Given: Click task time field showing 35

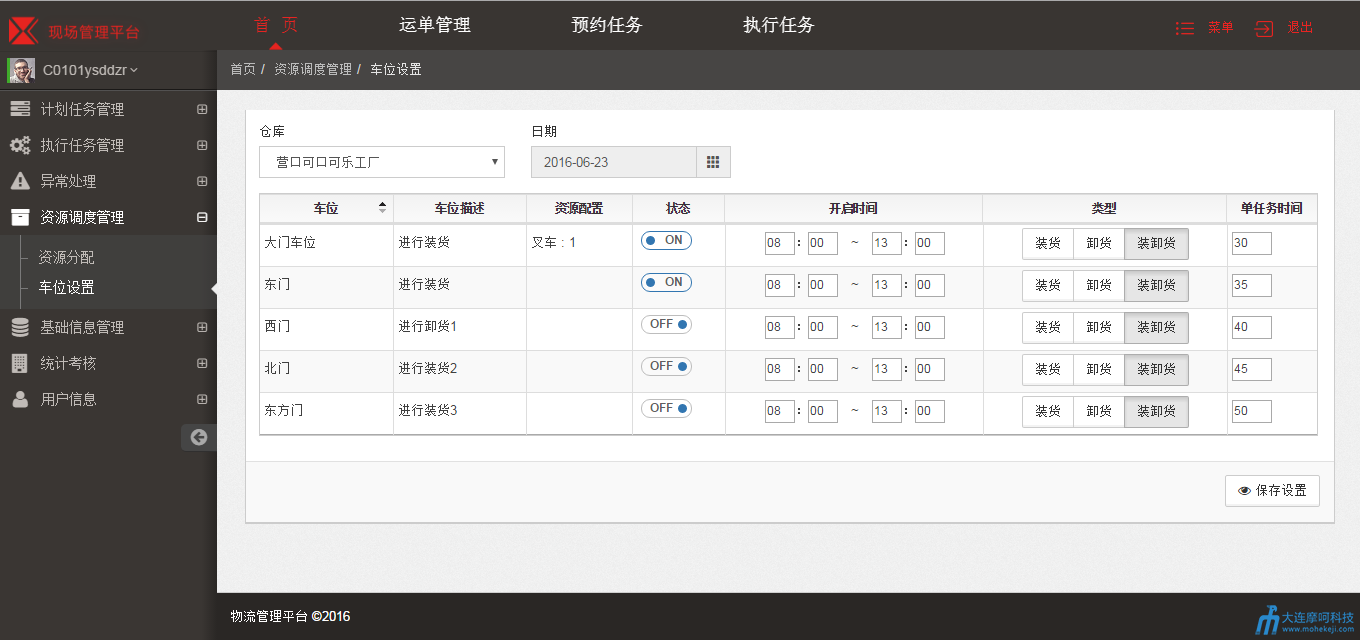Looking at the screenshot, I should pos(1252,285).
